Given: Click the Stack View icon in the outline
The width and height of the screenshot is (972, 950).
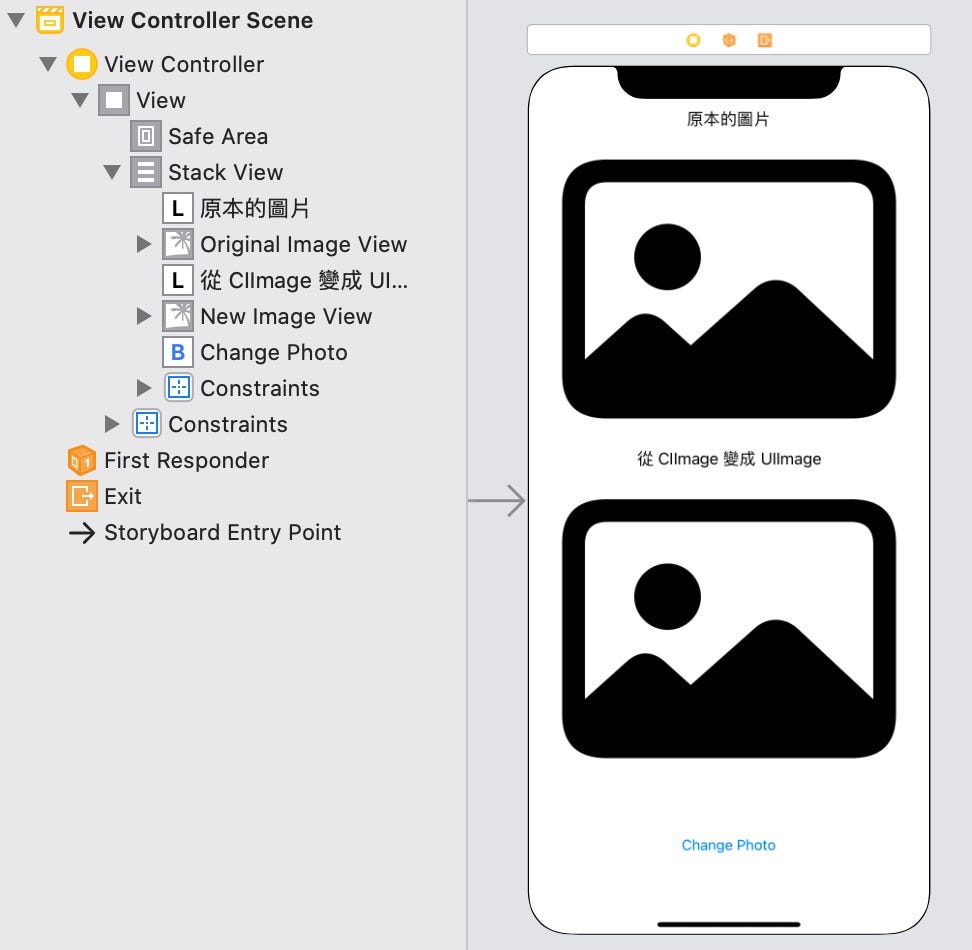Looking at the screenshot, I should click(145, 172).
